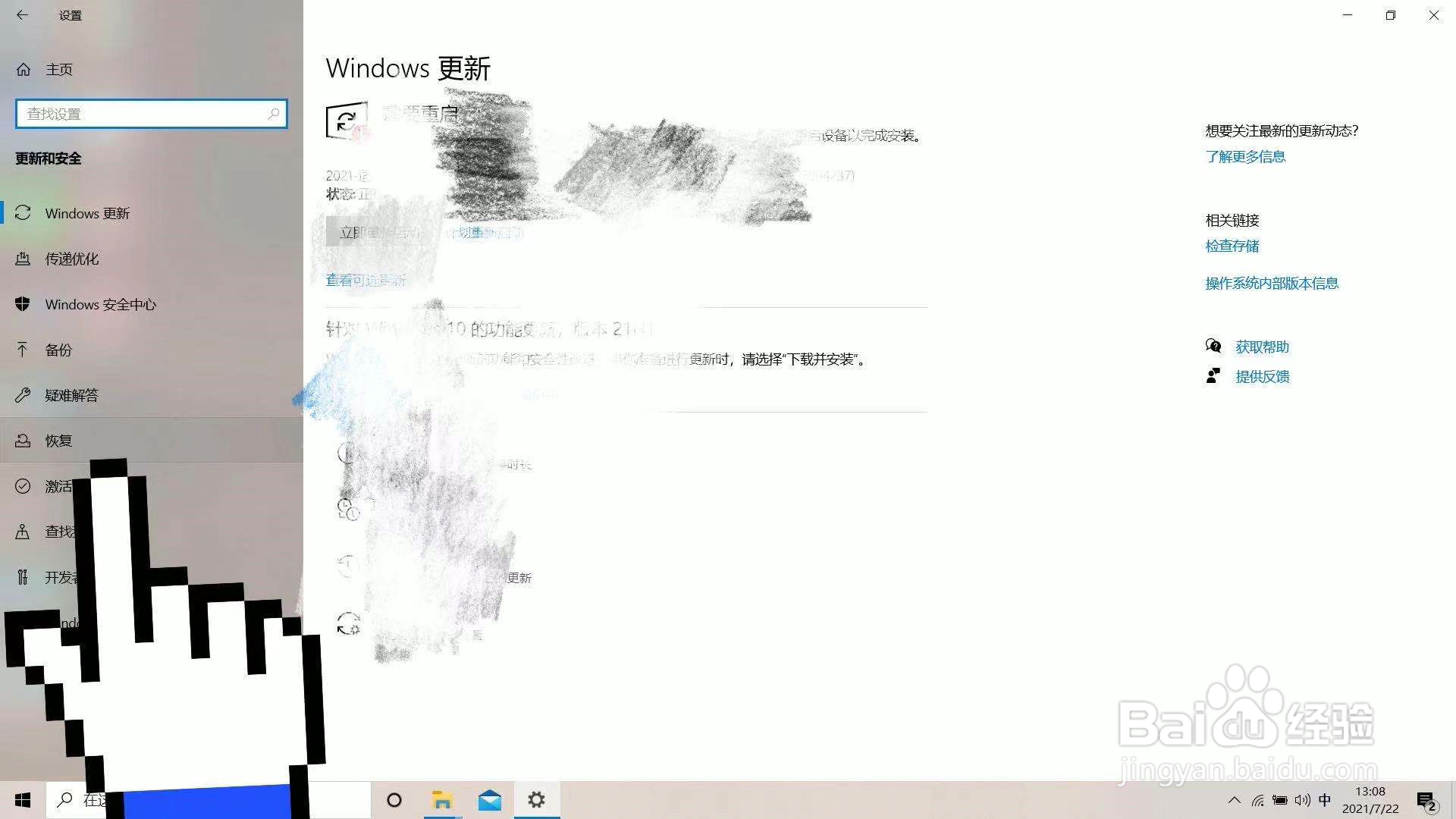Open Windows 安全中心
This screenshot has width=1456, height=819.
point(152,304)
